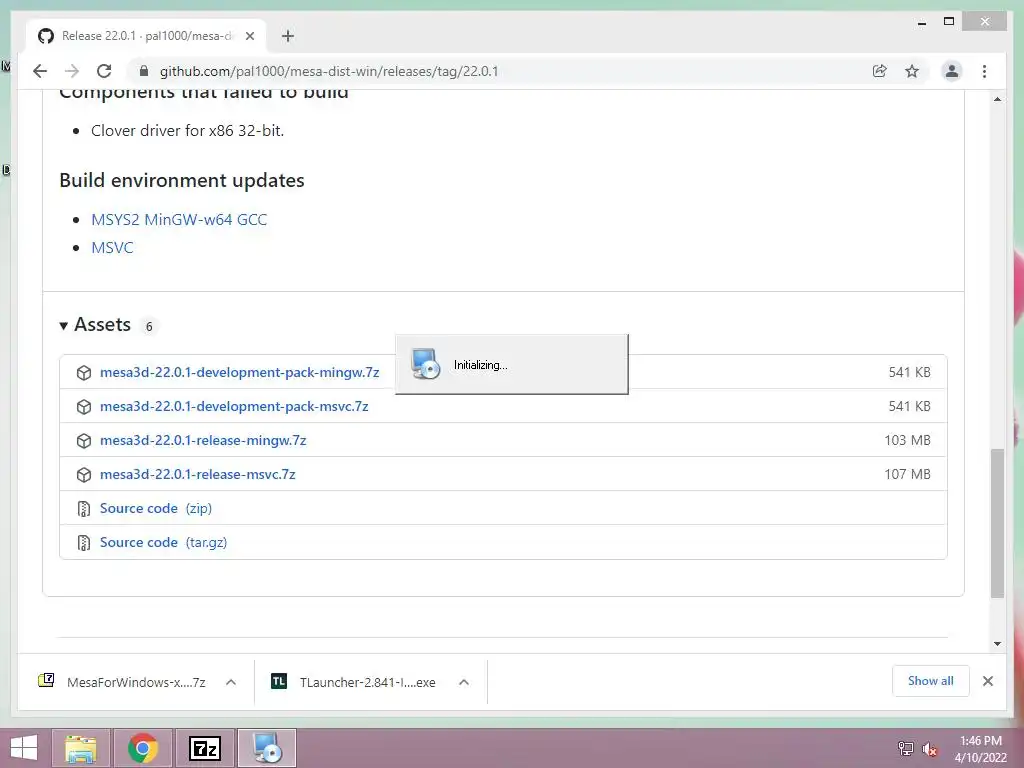Click package icon beside release-msvc.7z
The width and height of the screenshot is (1024, 768).
pos(84,475)
